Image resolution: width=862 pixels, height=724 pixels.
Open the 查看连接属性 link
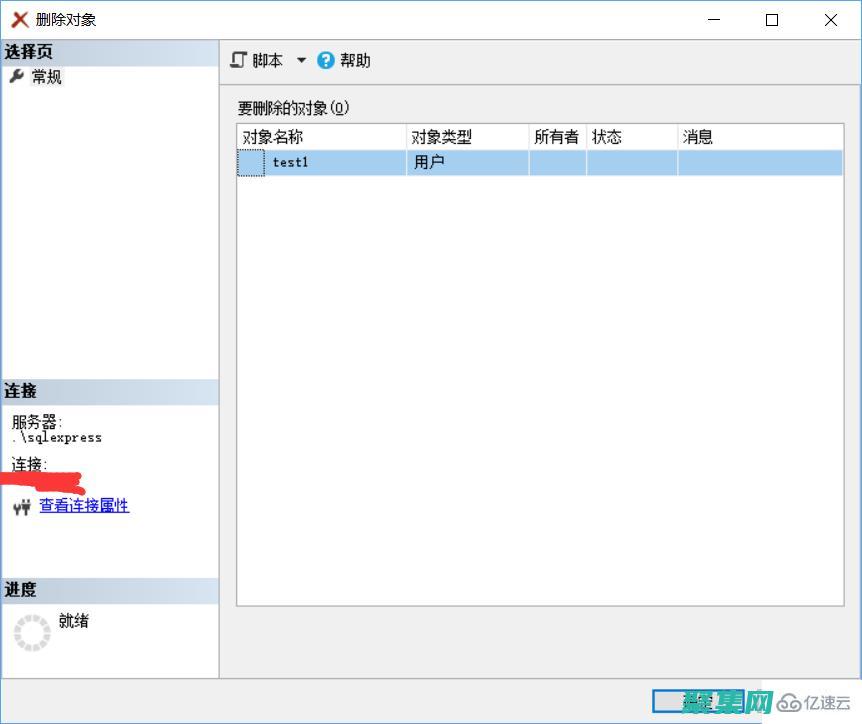[x=84, y=506]
